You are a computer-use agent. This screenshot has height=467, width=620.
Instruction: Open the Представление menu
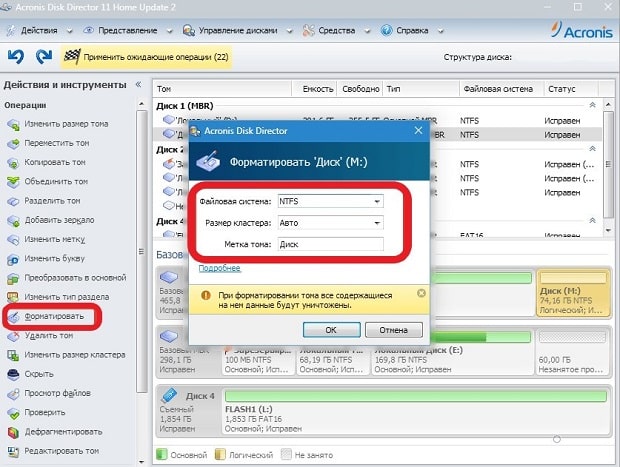(x=128, y=30)
